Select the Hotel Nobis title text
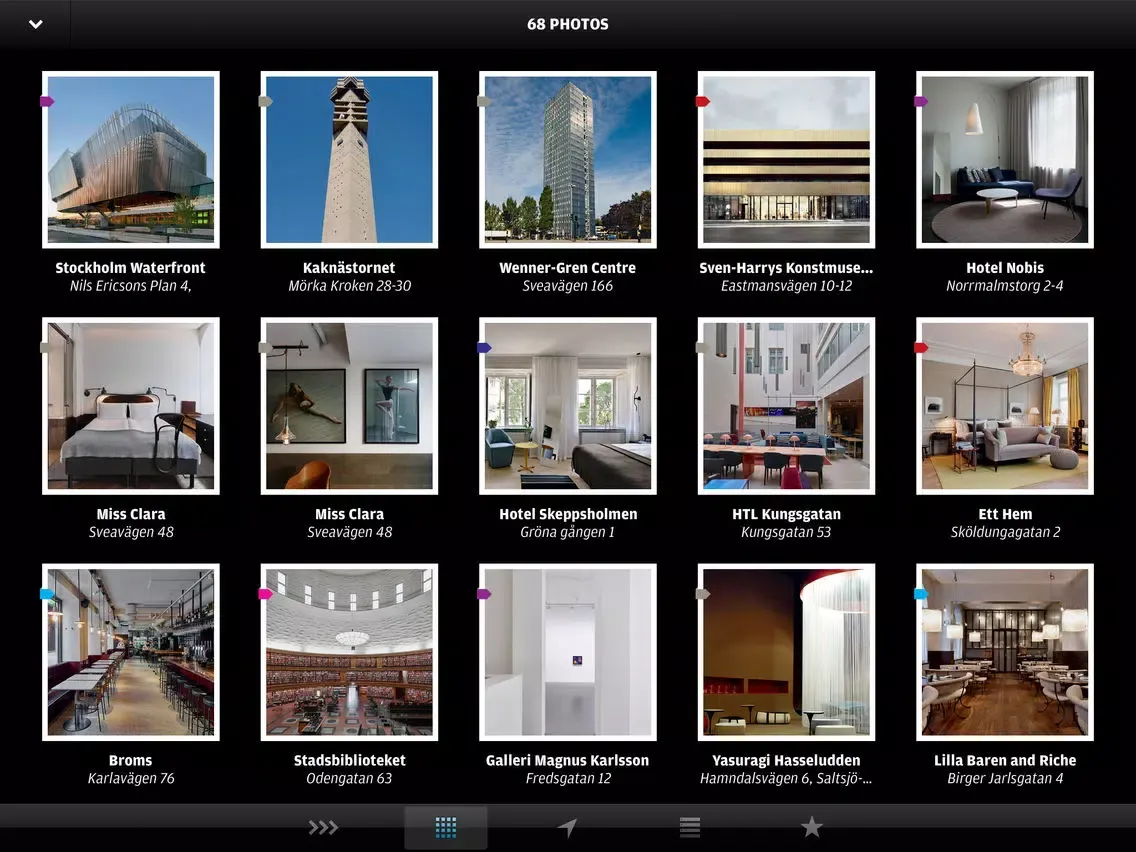The width and height of the screenshot is (1136, 852). [1005, 267]
